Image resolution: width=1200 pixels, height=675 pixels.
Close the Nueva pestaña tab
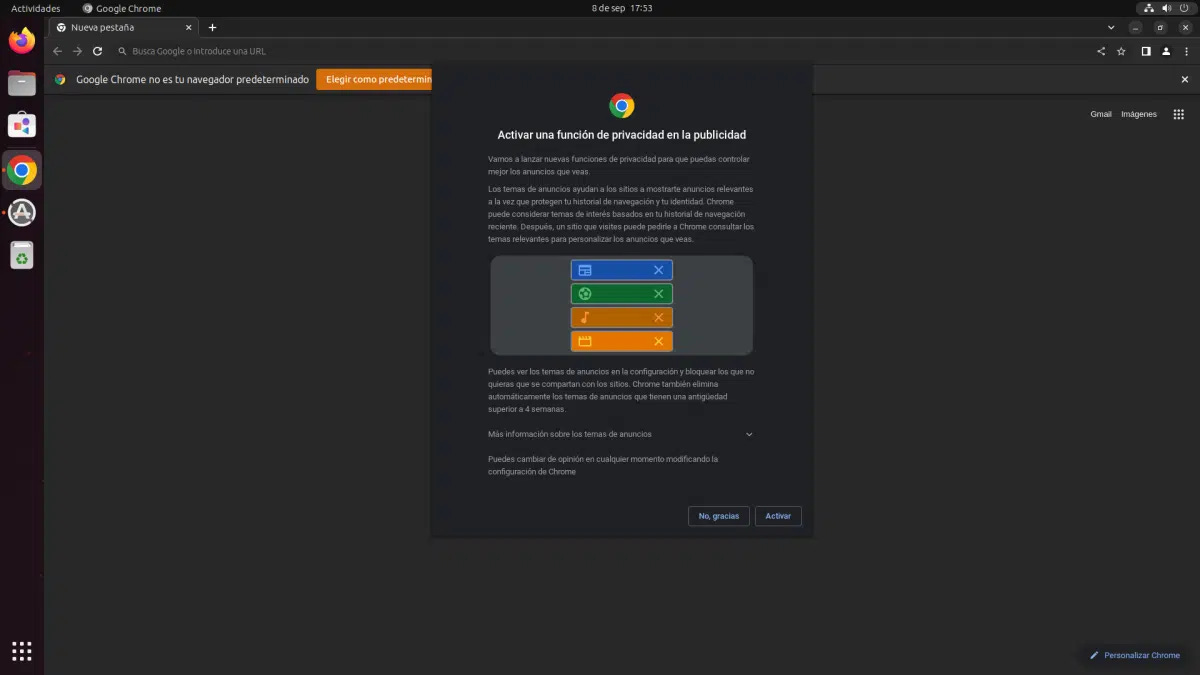(x=186, y=27)
